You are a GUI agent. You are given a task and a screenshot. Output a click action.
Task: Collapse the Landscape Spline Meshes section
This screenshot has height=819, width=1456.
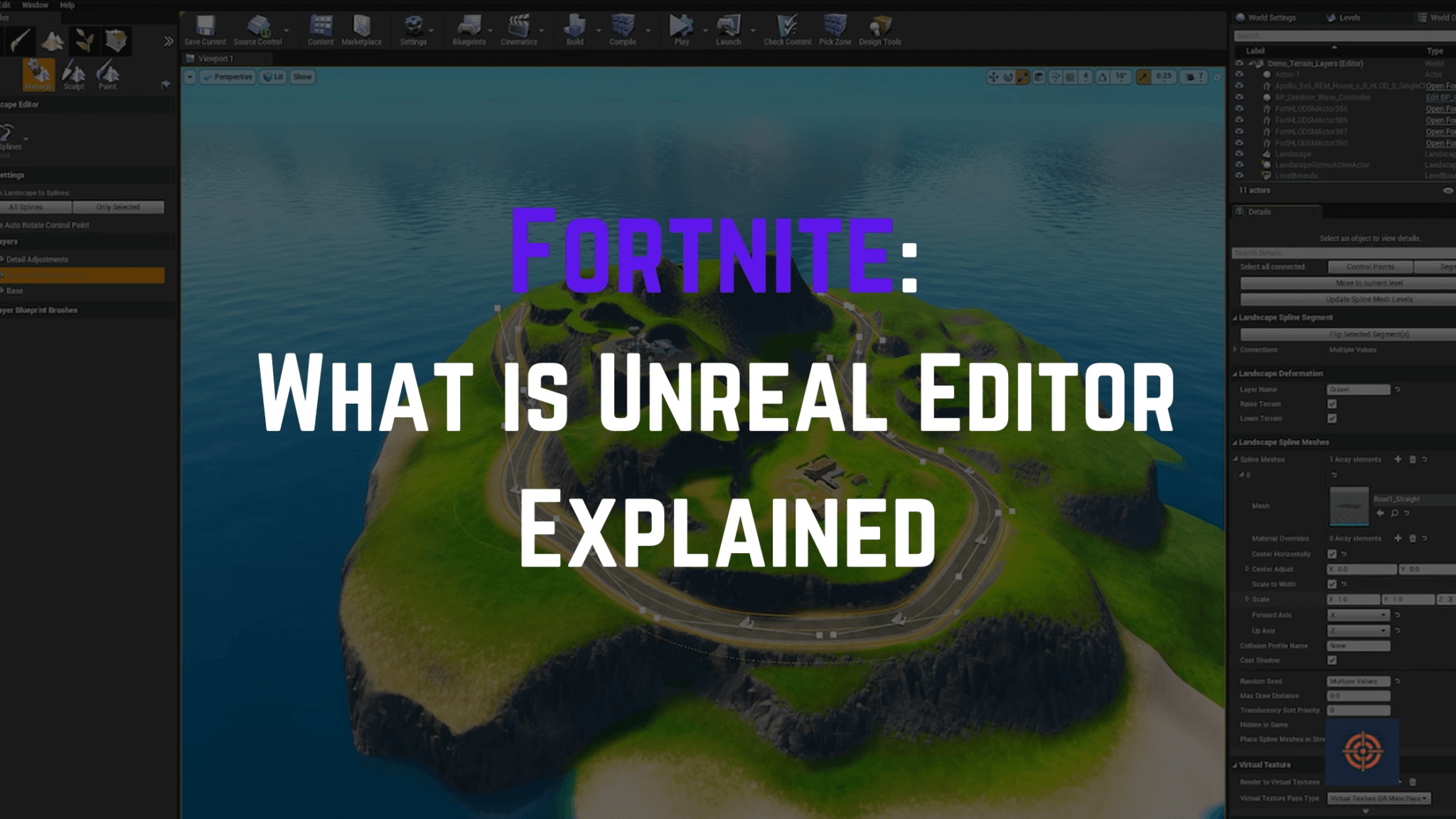coord(1235,443)
